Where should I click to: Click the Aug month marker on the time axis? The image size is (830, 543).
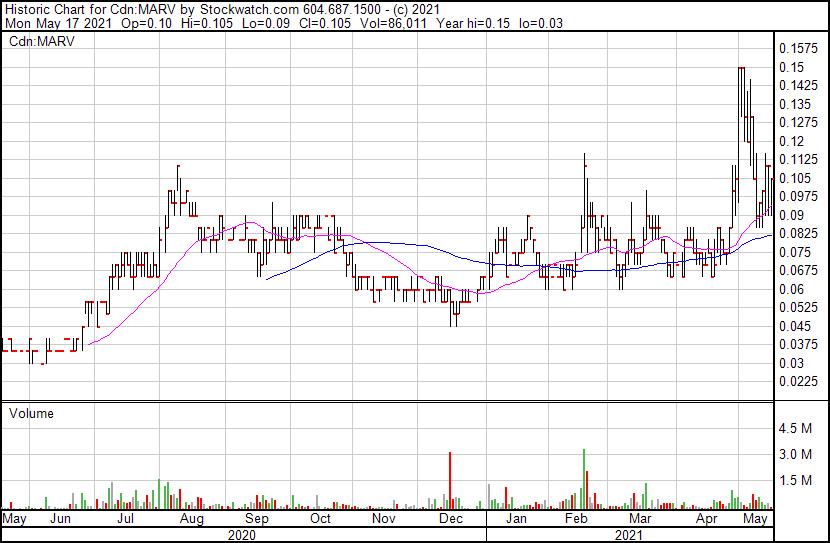192,520
